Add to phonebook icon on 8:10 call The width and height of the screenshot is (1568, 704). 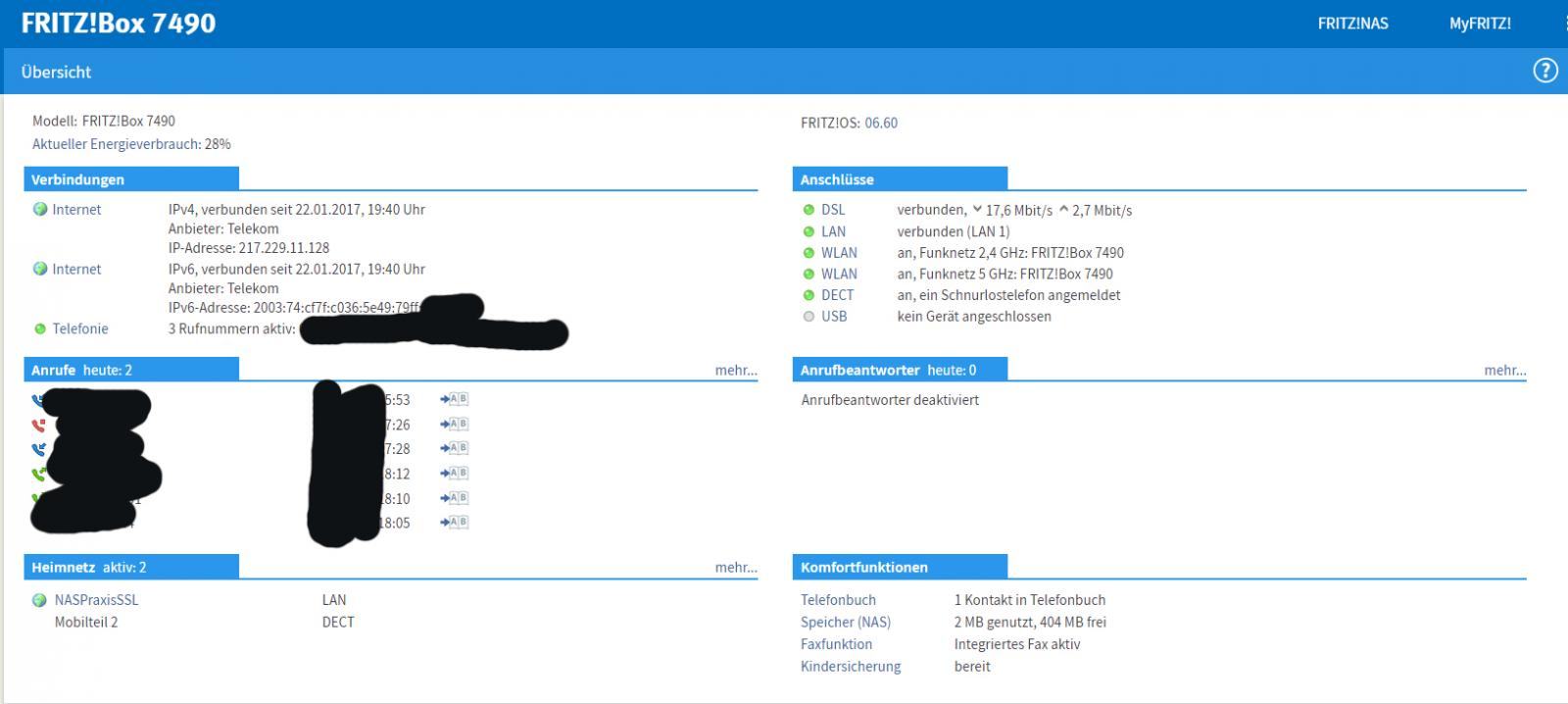pyautogui.click(x=454, y=498)
